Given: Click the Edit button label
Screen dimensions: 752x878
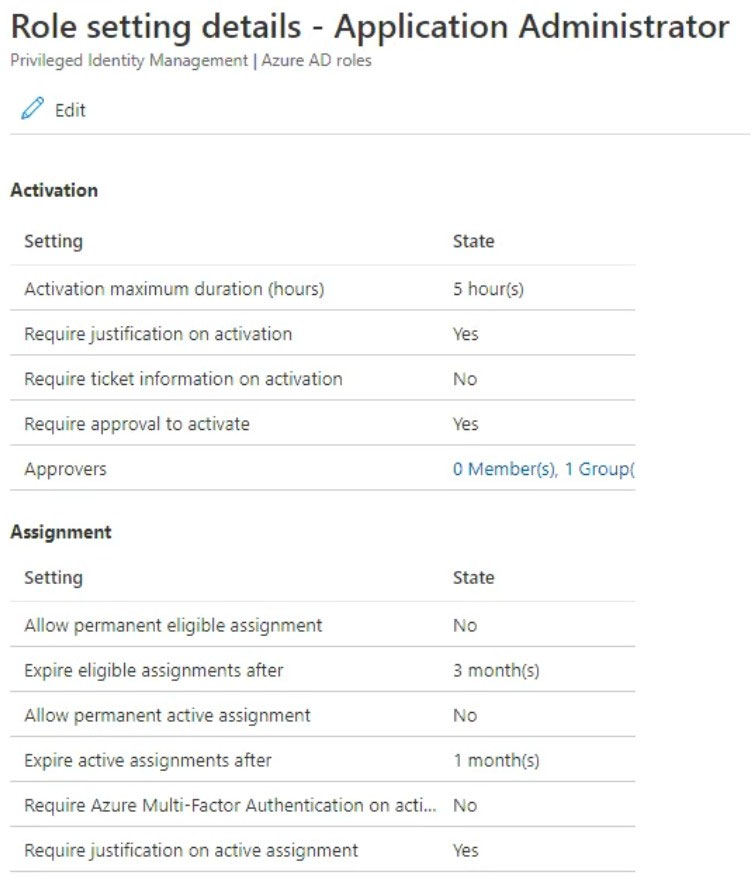Looking at the screenshot, I should 70,110.
